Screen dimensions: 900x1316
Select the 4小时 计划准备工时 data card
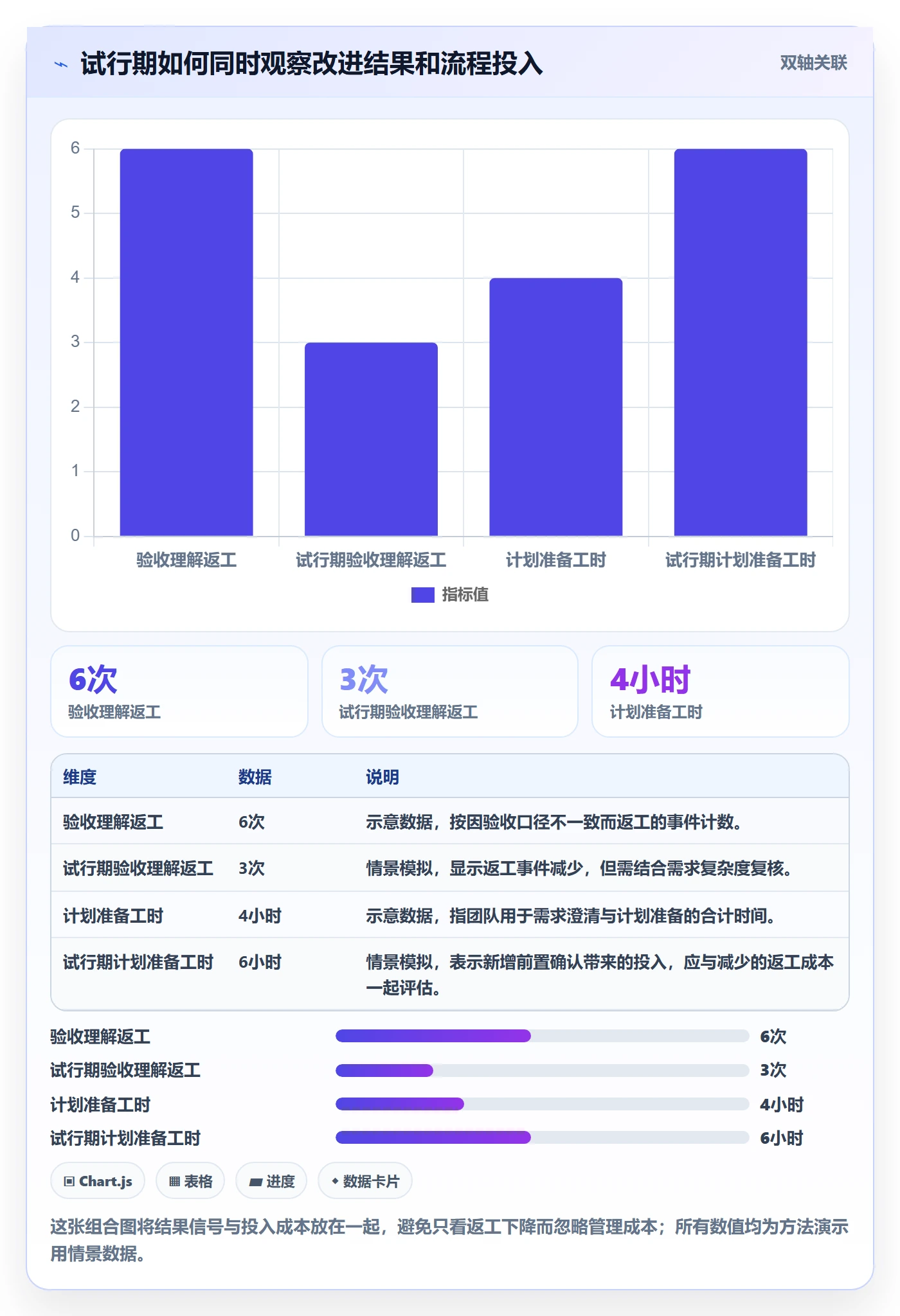tap(721, 691)
